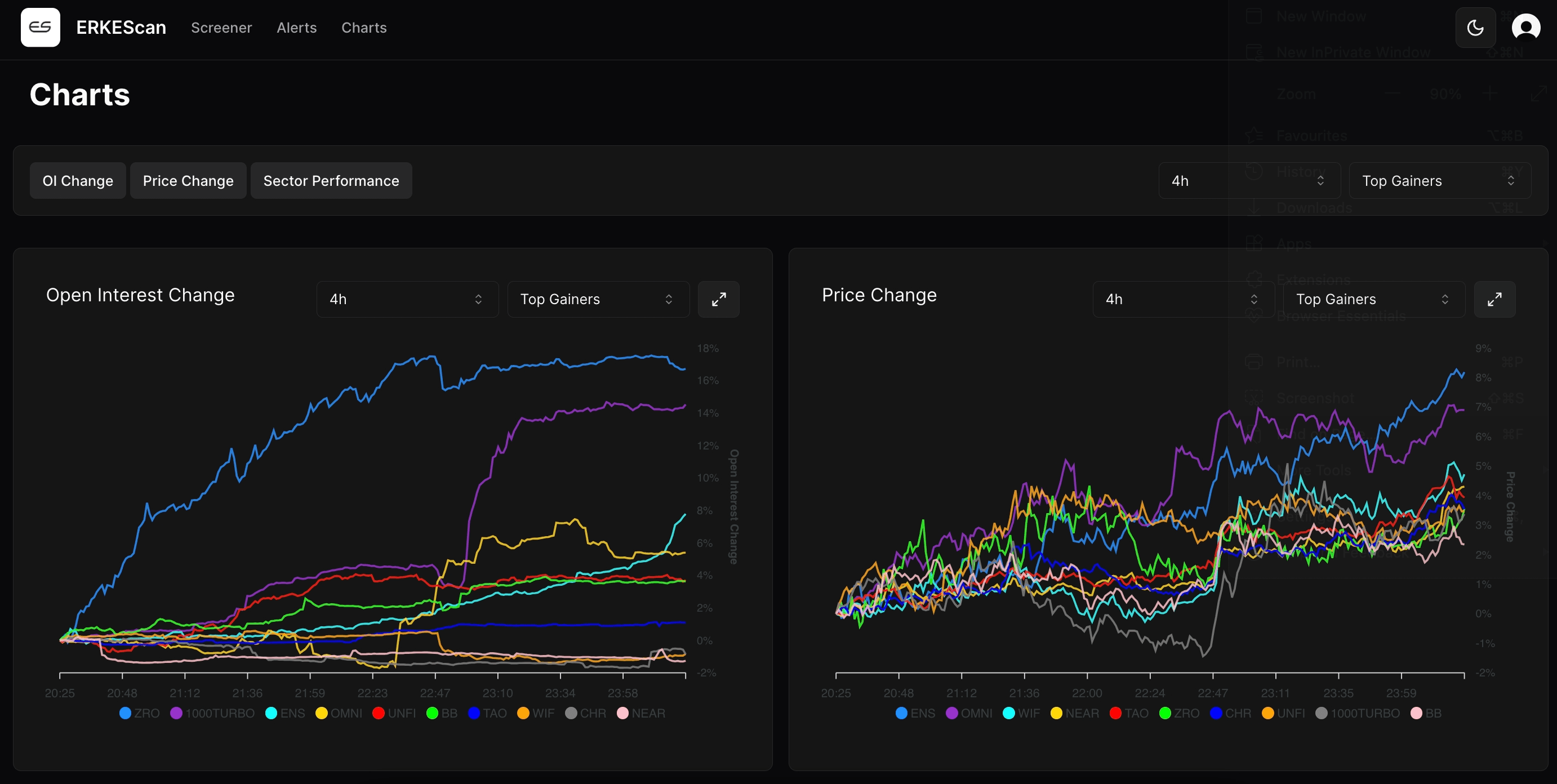
Task: Switch to the Screener page
Action: [221, 28]
